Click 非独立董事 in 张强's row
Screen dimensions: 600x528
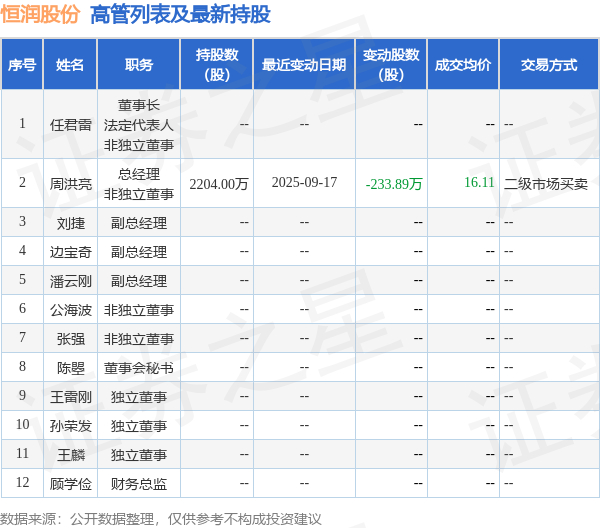tap(139, 339)
